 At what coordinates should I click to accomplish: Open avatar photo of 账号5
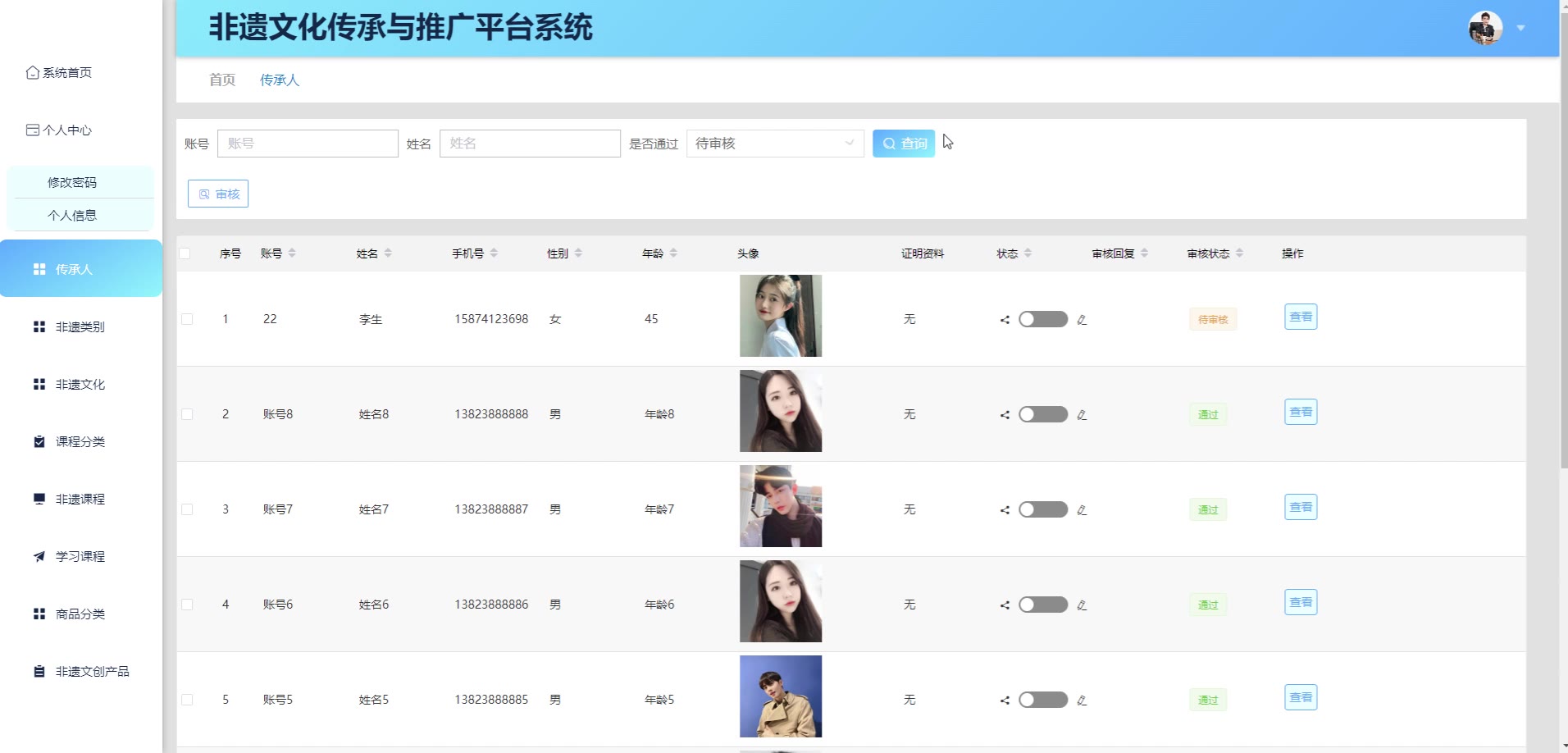click(x=781, y=696)
